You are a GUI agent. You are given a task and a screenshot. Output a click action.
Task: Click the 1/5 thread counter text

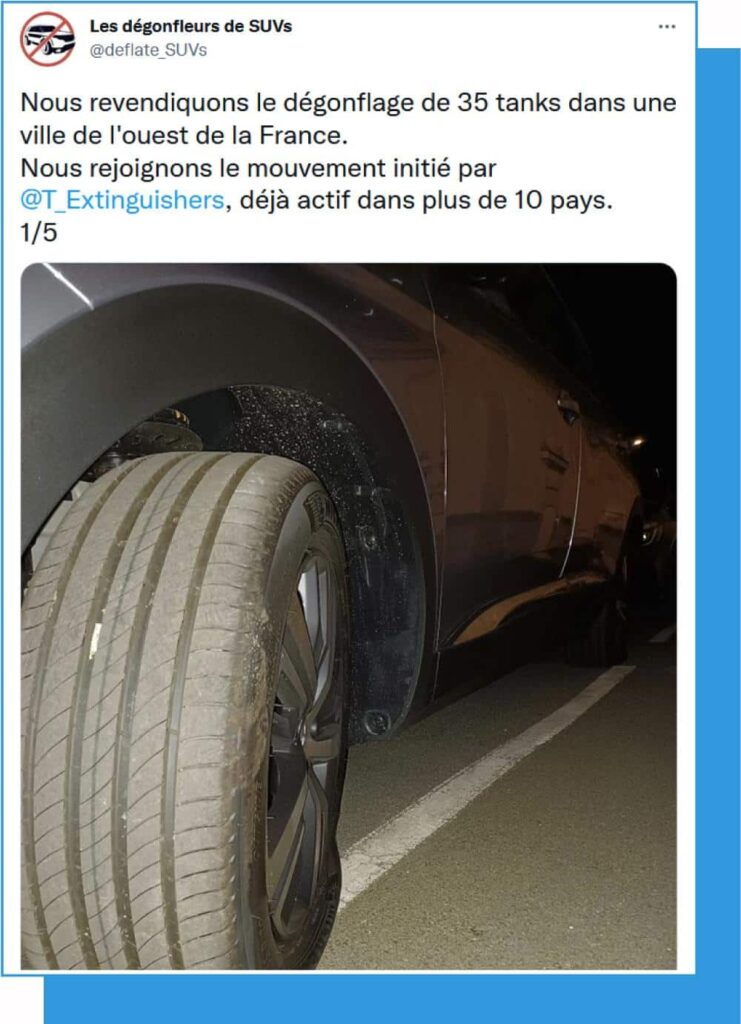coord(39,233)
